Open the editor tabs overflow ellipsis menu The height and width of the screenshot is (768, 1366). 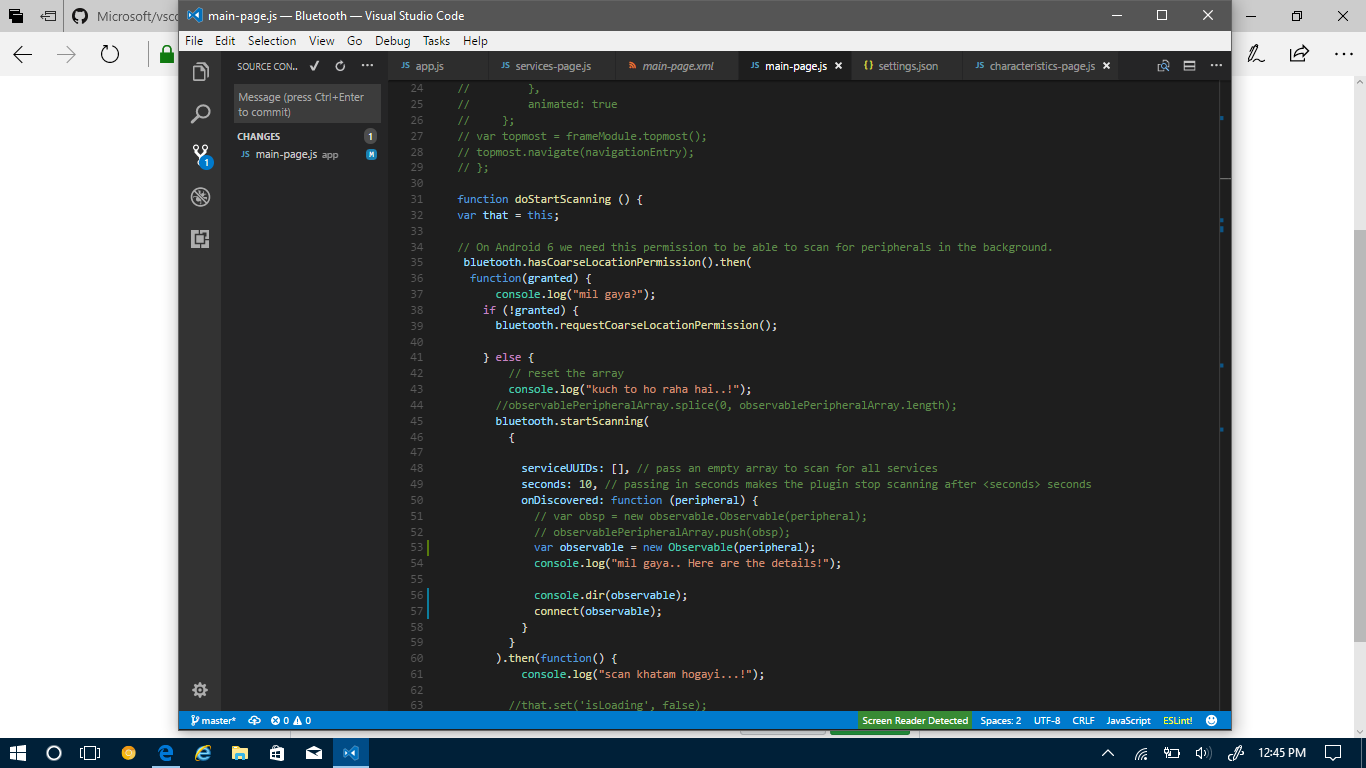point(1216,65)
